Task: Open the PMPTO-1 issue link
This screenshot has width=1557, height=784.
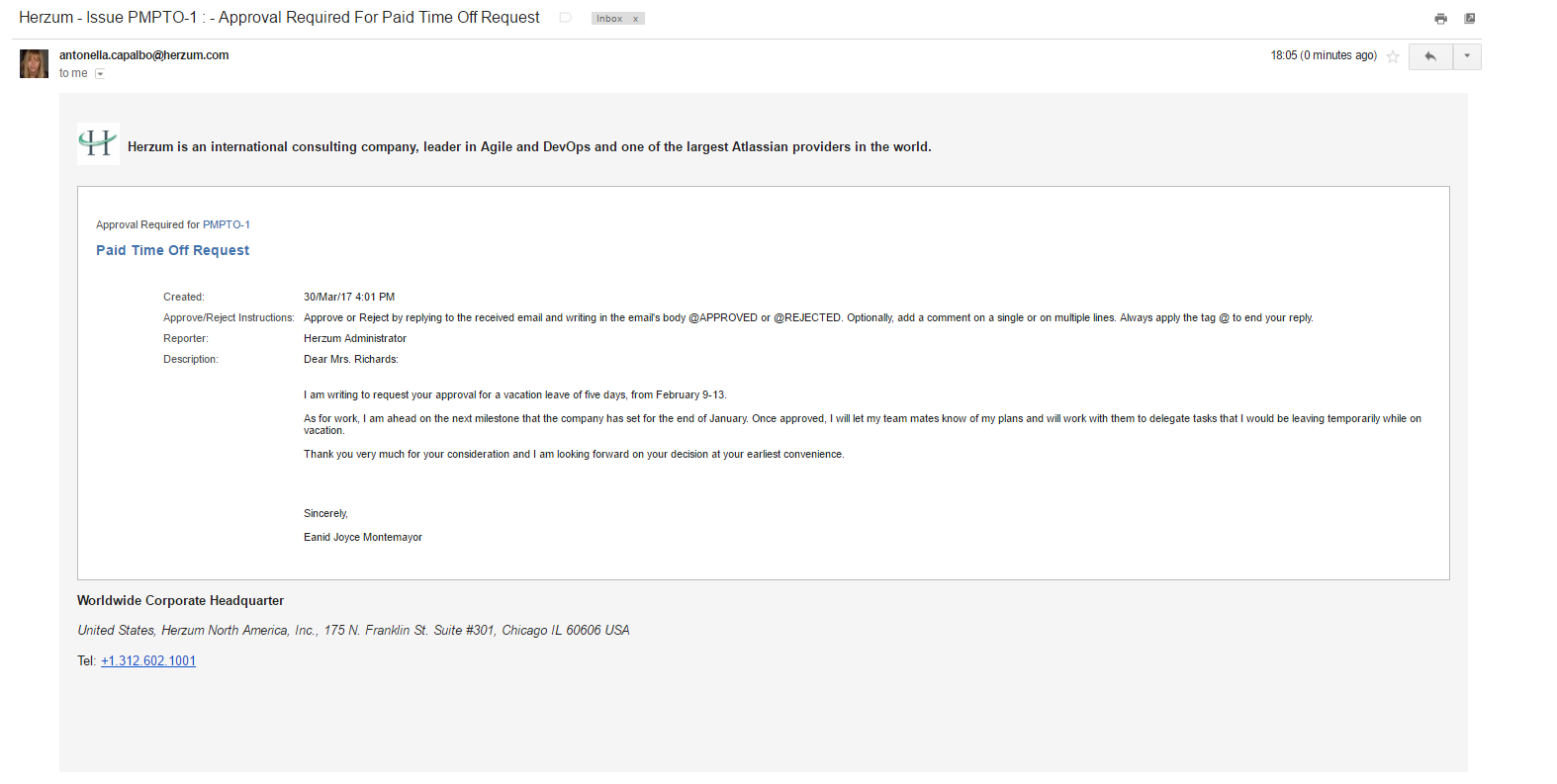Action: 227,224
